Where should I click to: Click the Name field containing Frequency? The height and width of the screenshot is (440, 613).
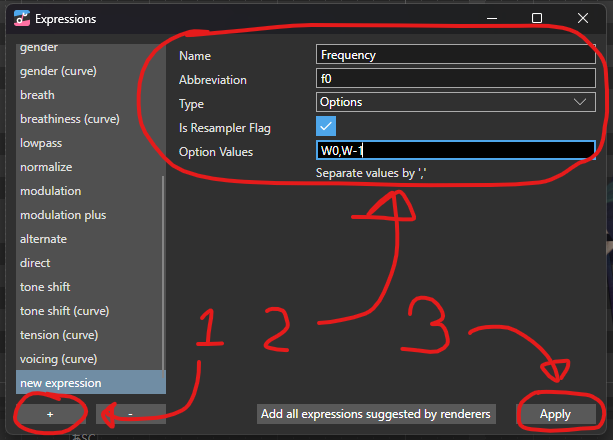455,54
